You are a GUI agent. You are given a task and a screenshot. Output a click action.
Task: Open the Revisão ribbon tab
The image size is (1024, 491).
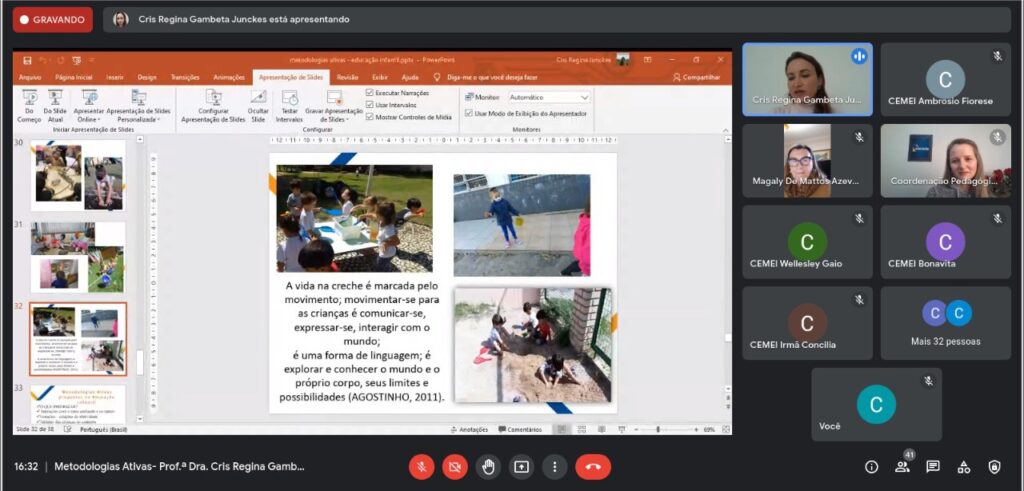[x=347, y=77]
